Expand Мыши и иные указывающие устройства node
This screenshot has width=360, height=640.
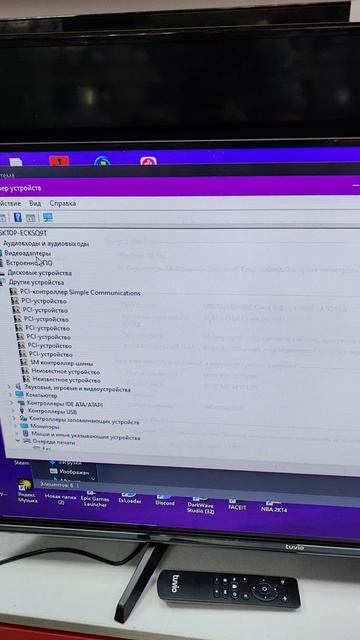[17, 433]
